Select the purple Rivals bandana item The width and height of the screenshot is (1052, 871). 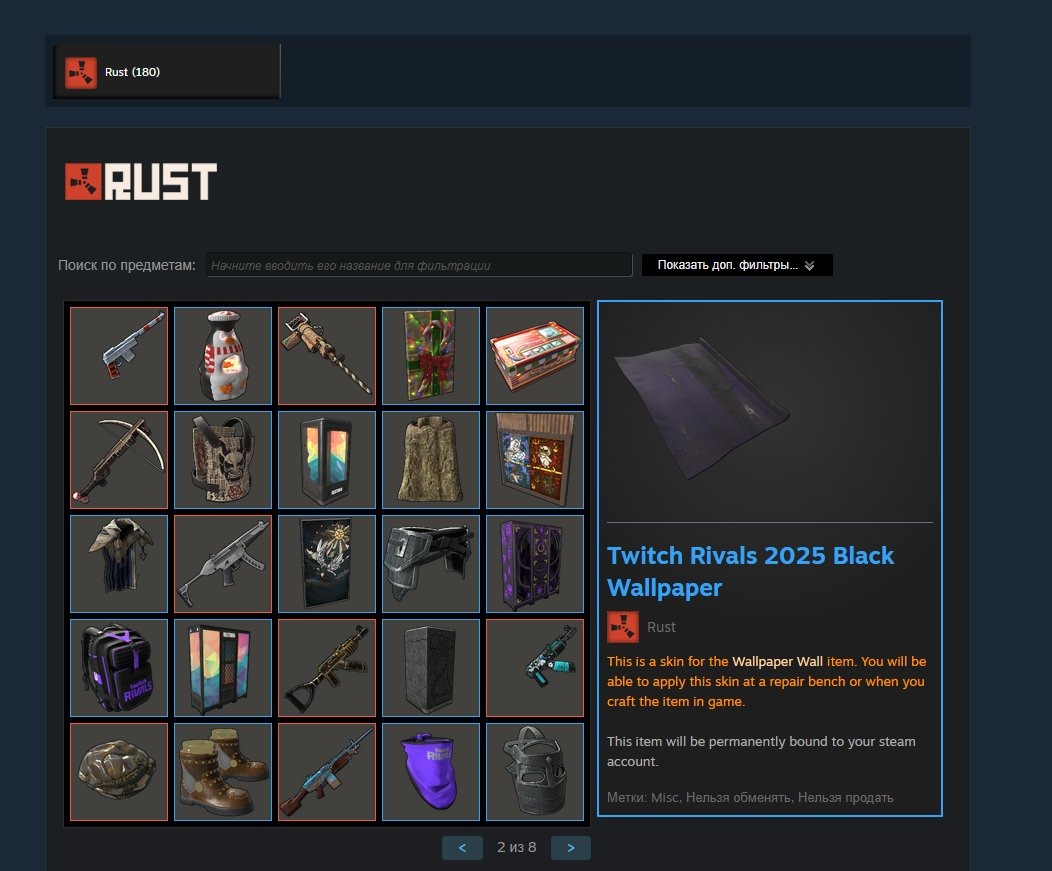pyautogui.click(x=431, y=772)
